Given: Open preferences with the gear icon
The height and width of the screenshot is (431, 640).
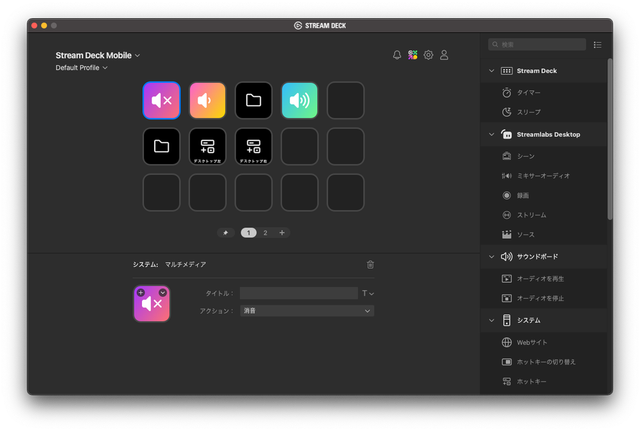Looking at the screenshot, I should click(428, 55).
